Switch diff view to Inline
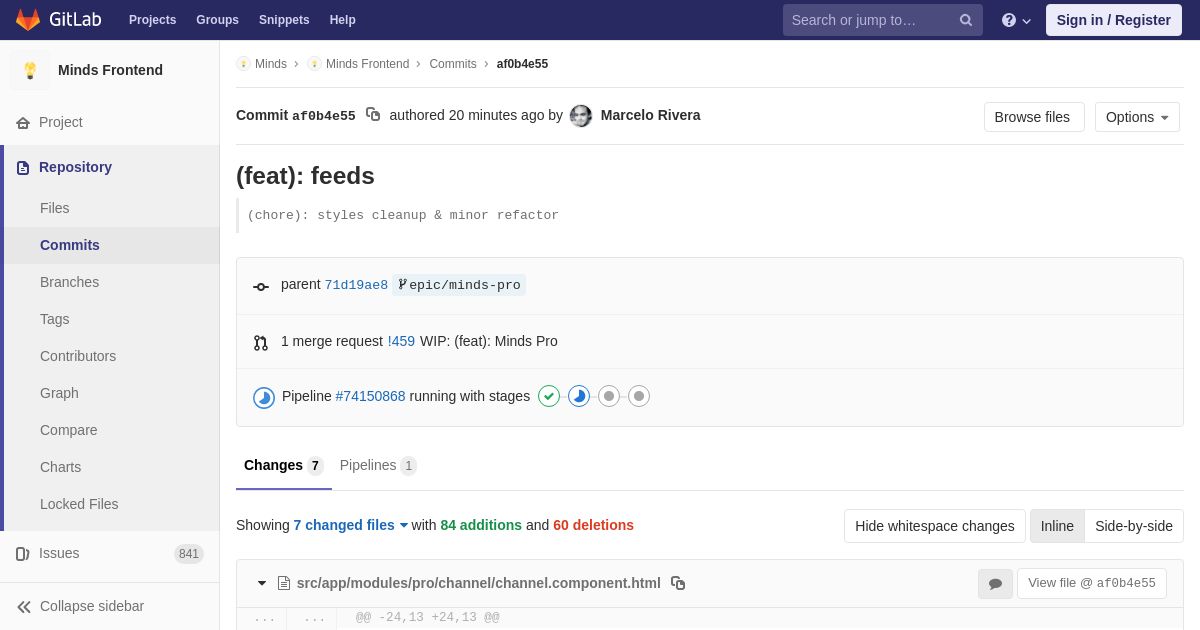Image resolution: width=1200 pixels, height=630 pixels. click(1057, 526)
